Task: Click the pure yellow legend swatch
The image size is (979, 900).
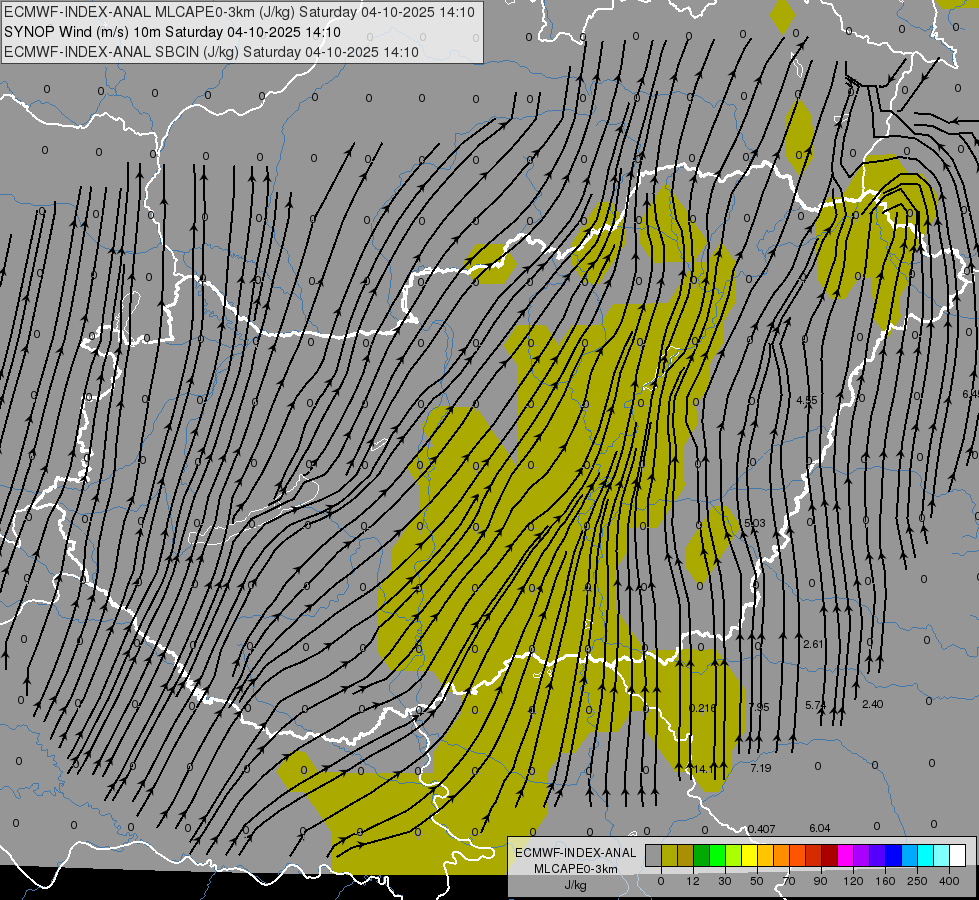Action: coord(749,855)
